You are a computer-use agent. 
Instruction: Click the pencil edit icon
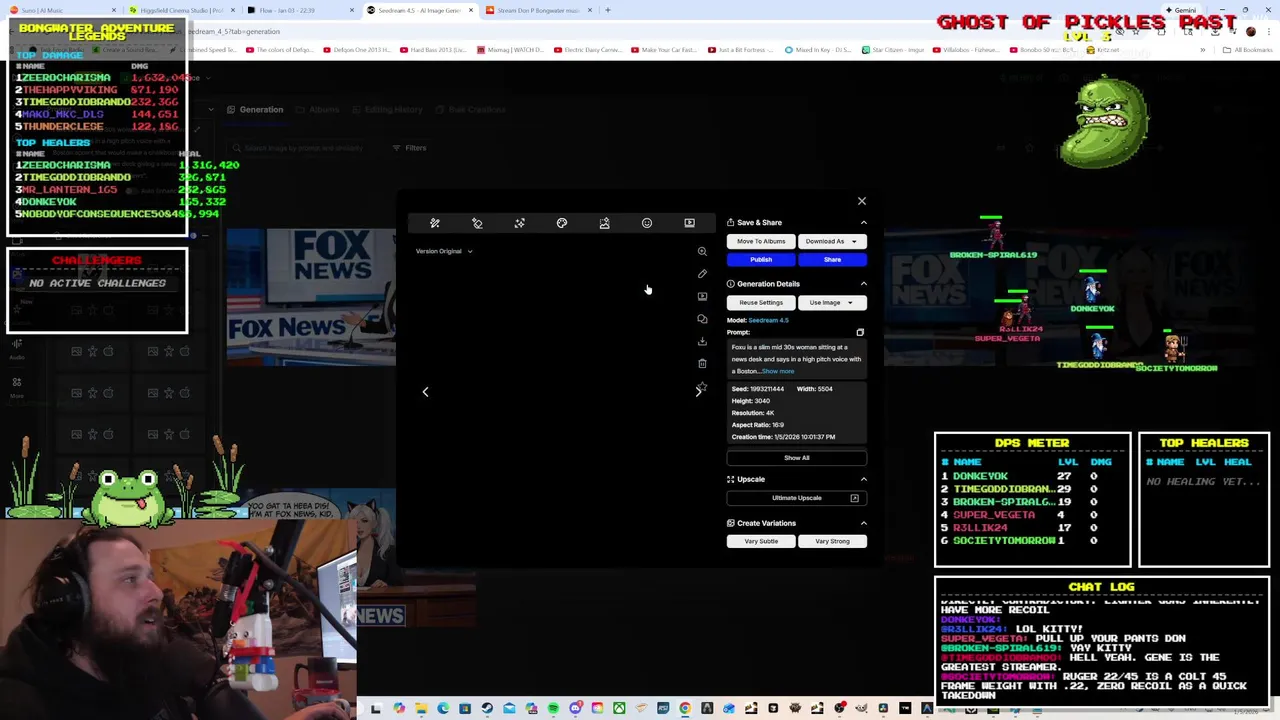click(702, 274)
